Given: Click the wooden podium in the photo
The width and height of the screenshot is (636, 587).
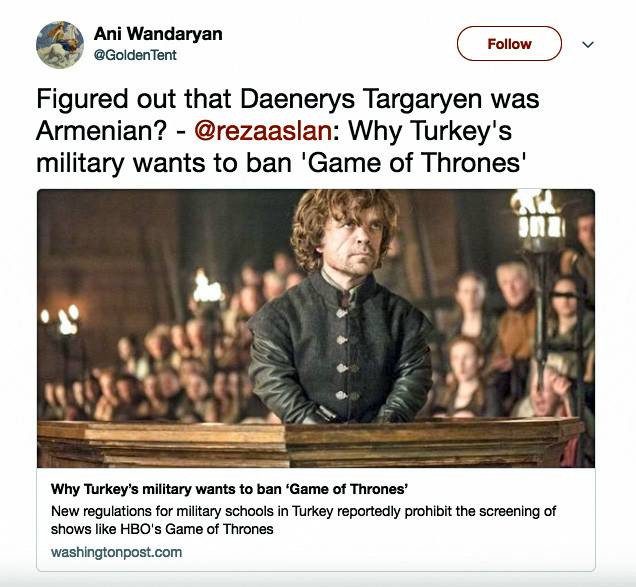Looking at the screenshot, I should pyautogui.click(x=311, y=444).
